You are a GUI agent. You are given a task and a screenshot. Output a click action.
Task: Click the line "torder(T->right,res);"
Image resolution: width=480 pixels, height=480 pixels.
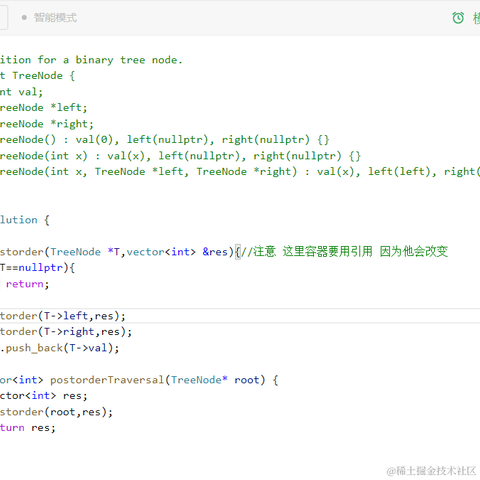[66, 332]
